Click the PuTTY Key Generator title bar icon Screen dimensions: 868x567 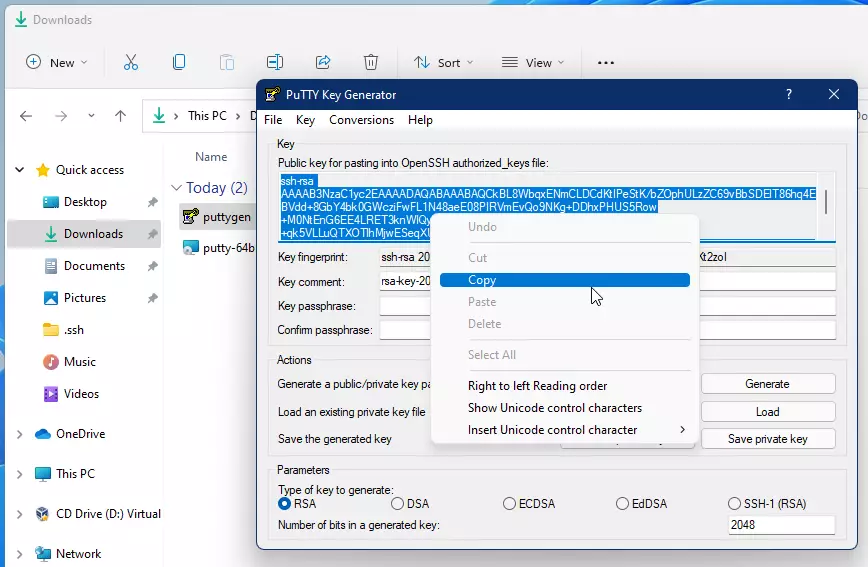pyautogui.click(x=272, y=95)
